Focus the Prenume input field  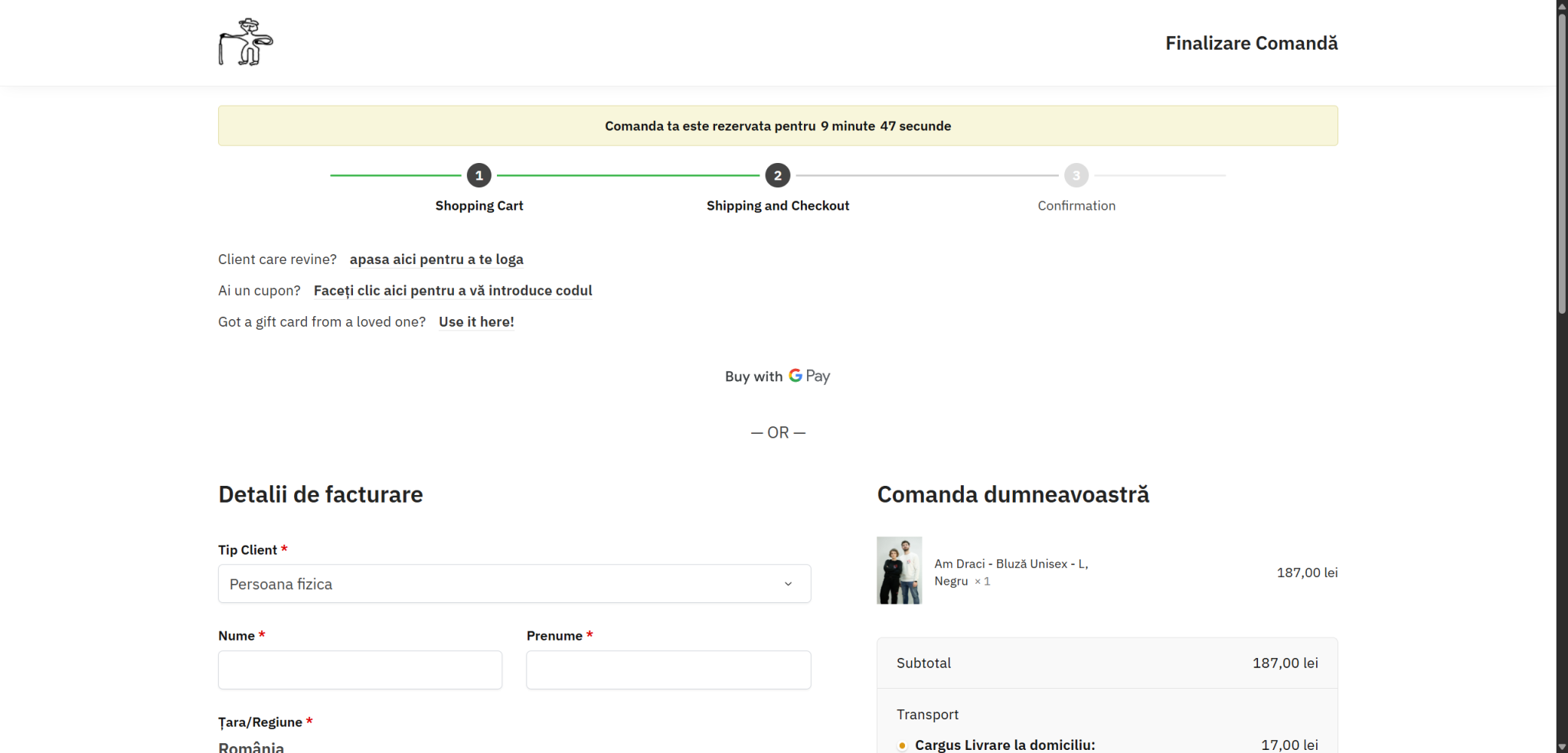point(668,670)
